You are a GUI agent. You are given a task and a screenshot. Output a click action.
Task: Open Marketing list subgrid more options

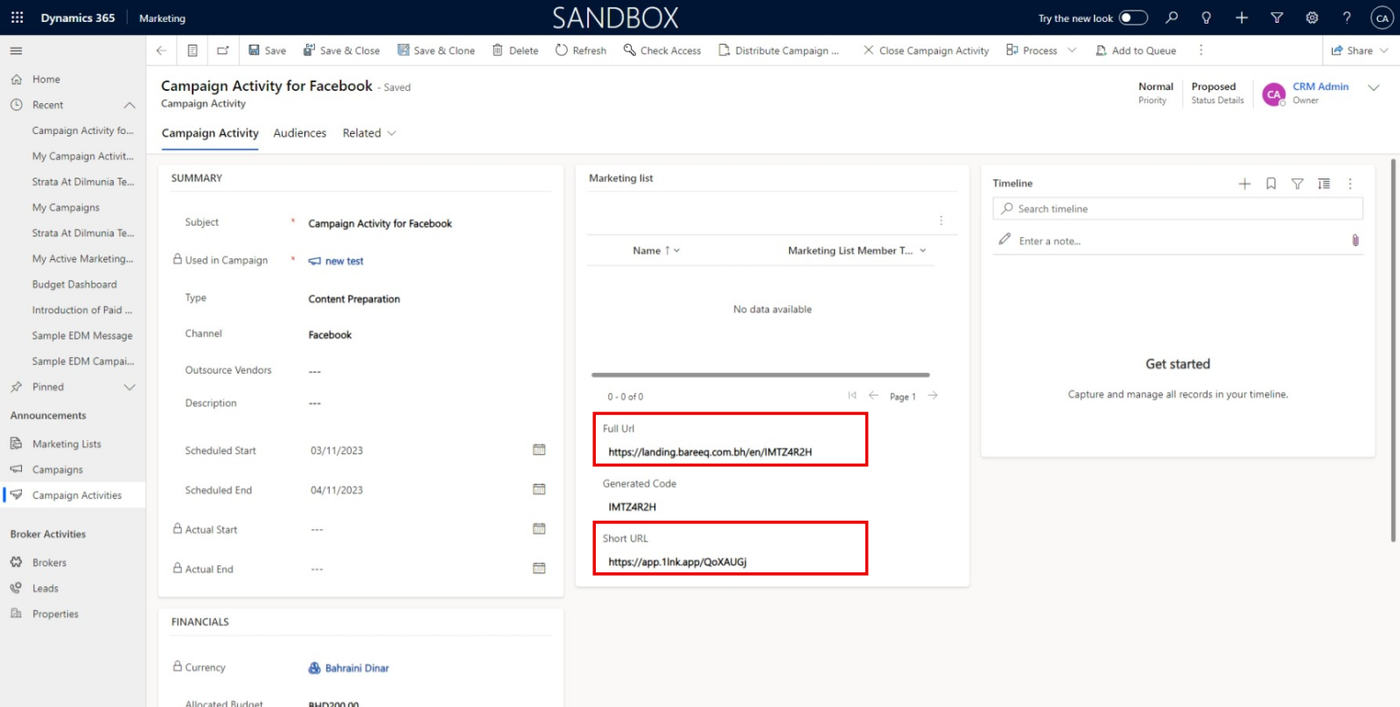941,221
